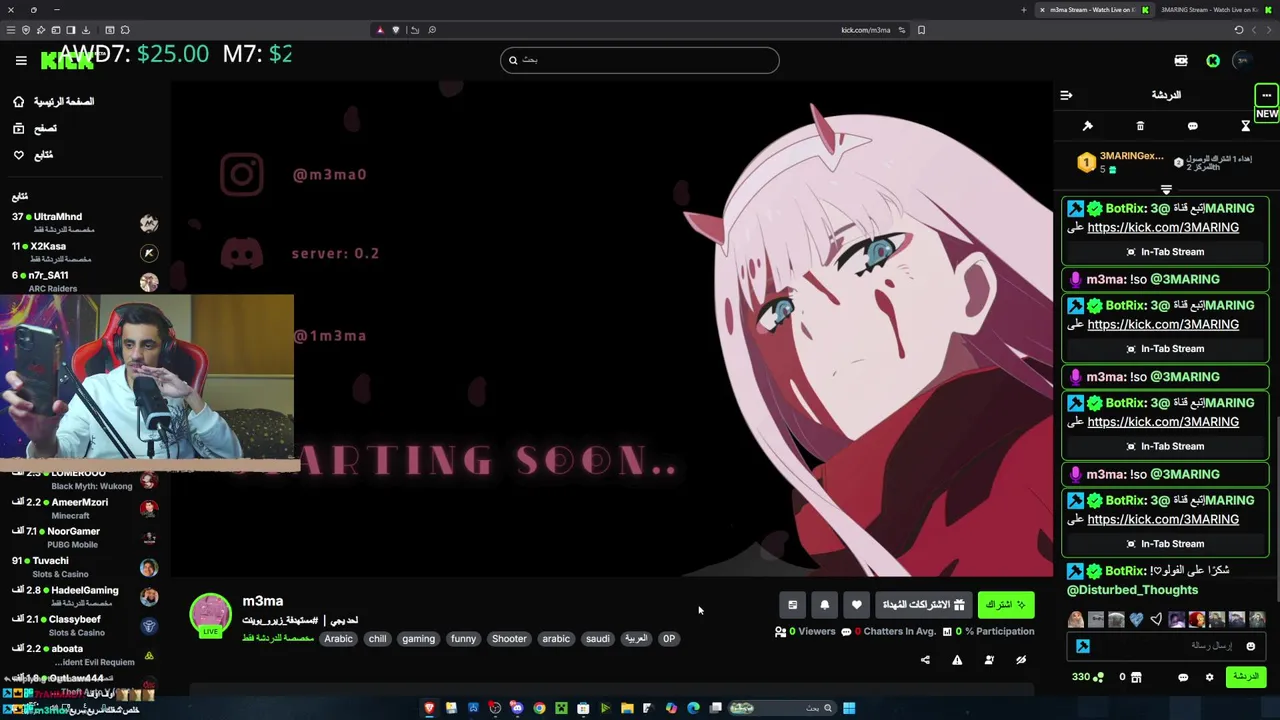Viewport: 1280px width, 720px height.
Task: Click the kick.com/m3ma address bar
Action: (865, 30)
